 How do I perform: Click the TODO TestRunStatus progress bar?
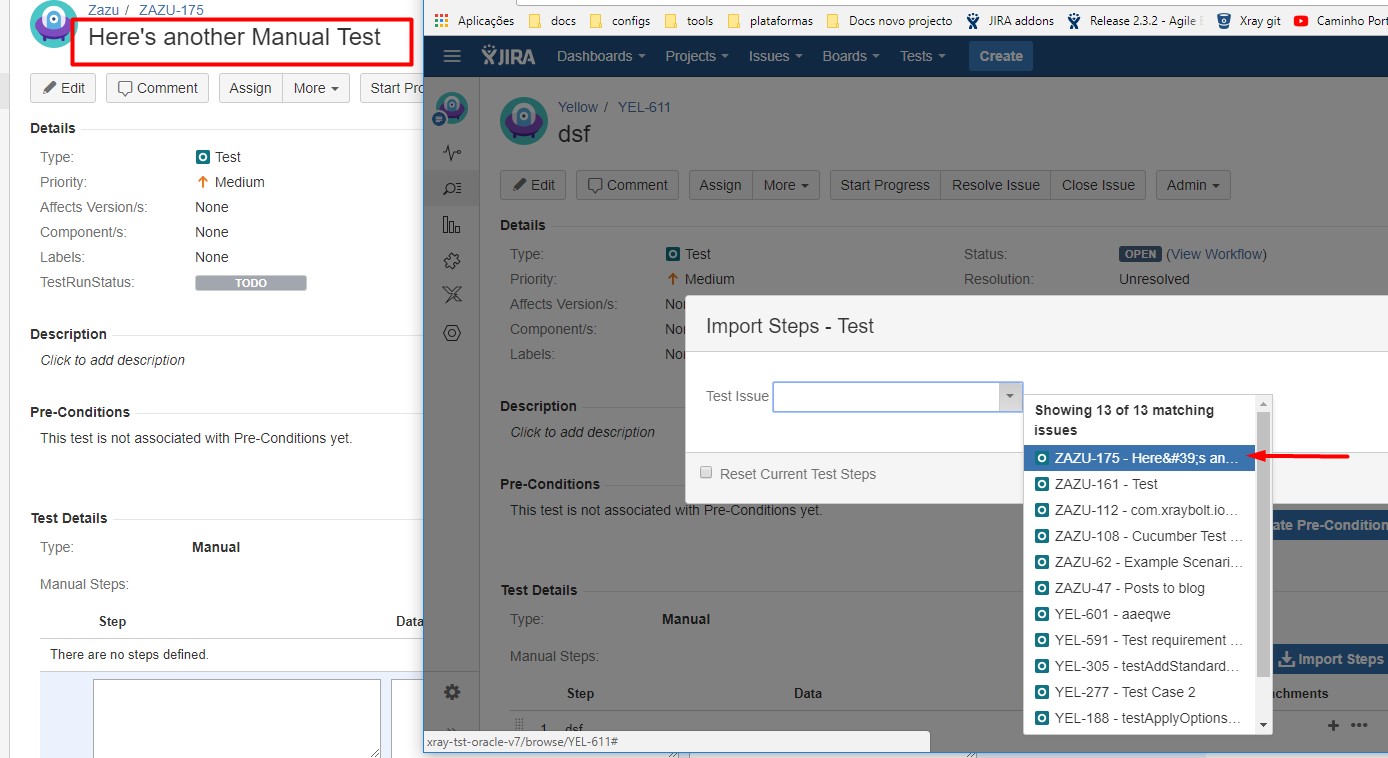[250, 282]
